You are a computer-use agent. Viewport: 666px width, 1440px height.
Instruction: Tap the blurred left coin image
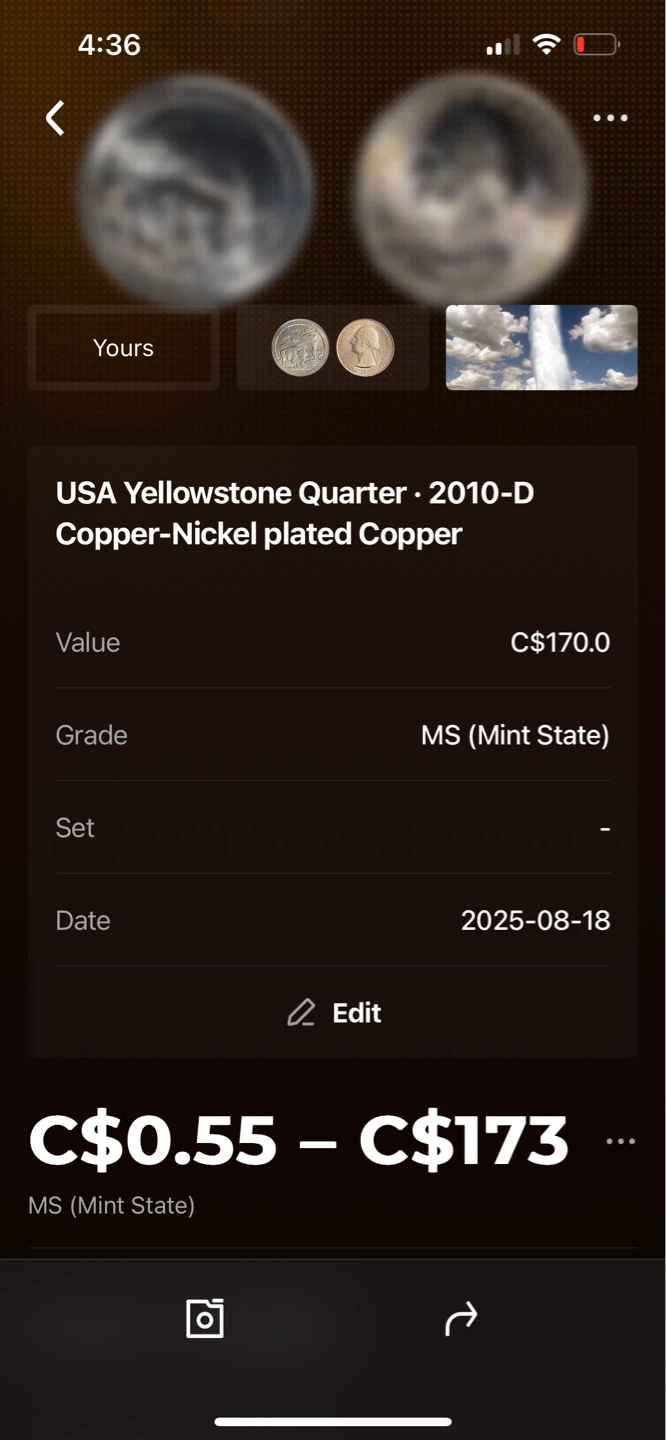click(x=196, y=190)
